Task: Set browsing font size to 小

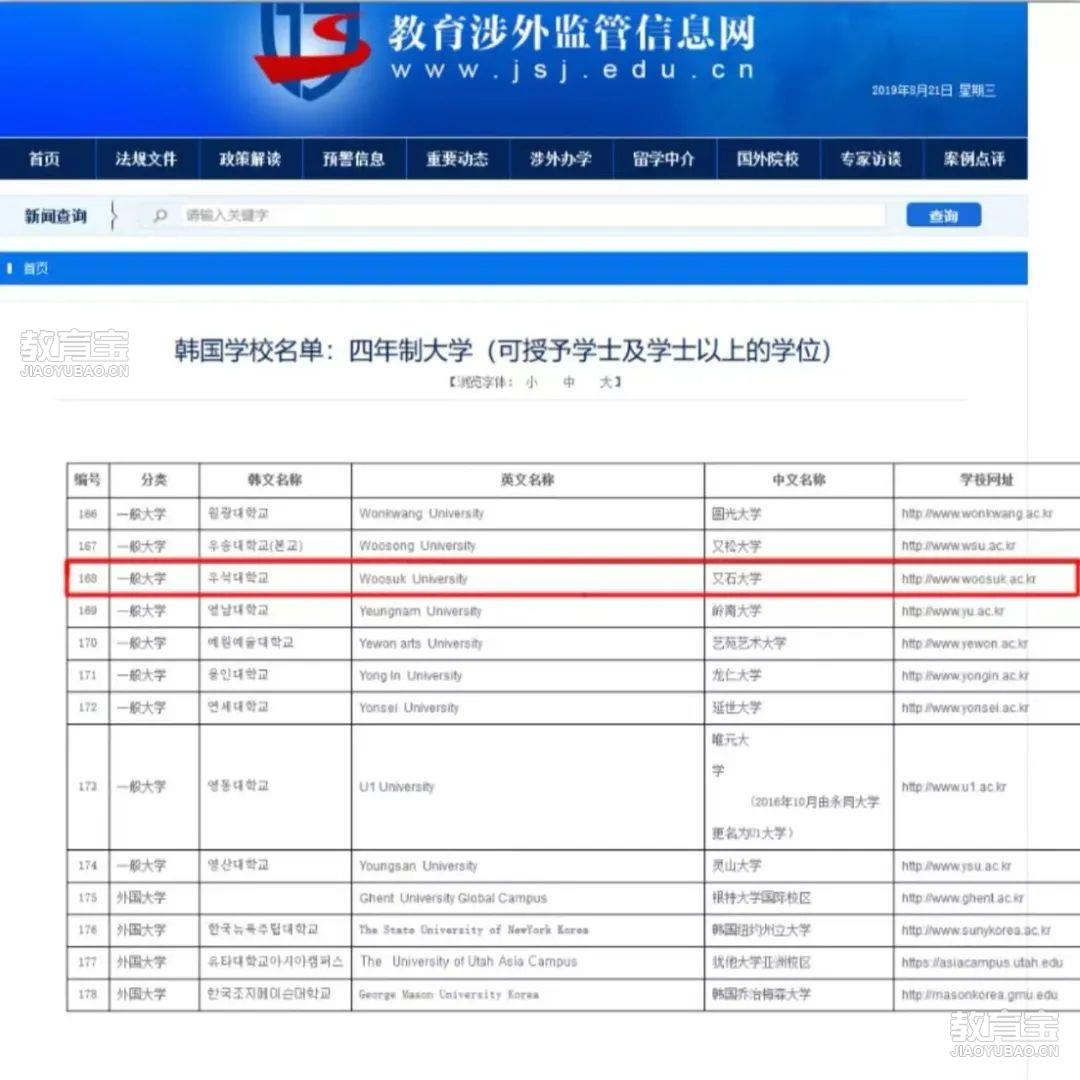Action: click(531, 382)
